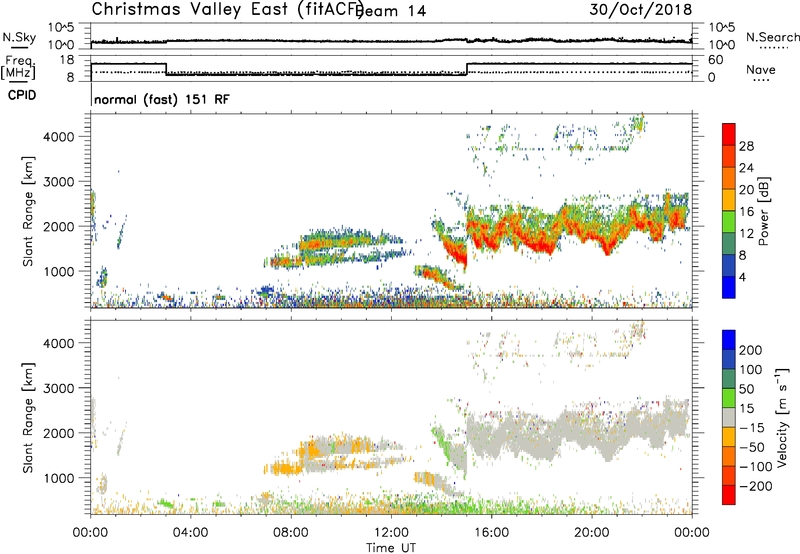Click the '10^5' tick on left noise axis
The height and width of the screenshot is (554, 800).
61,27
